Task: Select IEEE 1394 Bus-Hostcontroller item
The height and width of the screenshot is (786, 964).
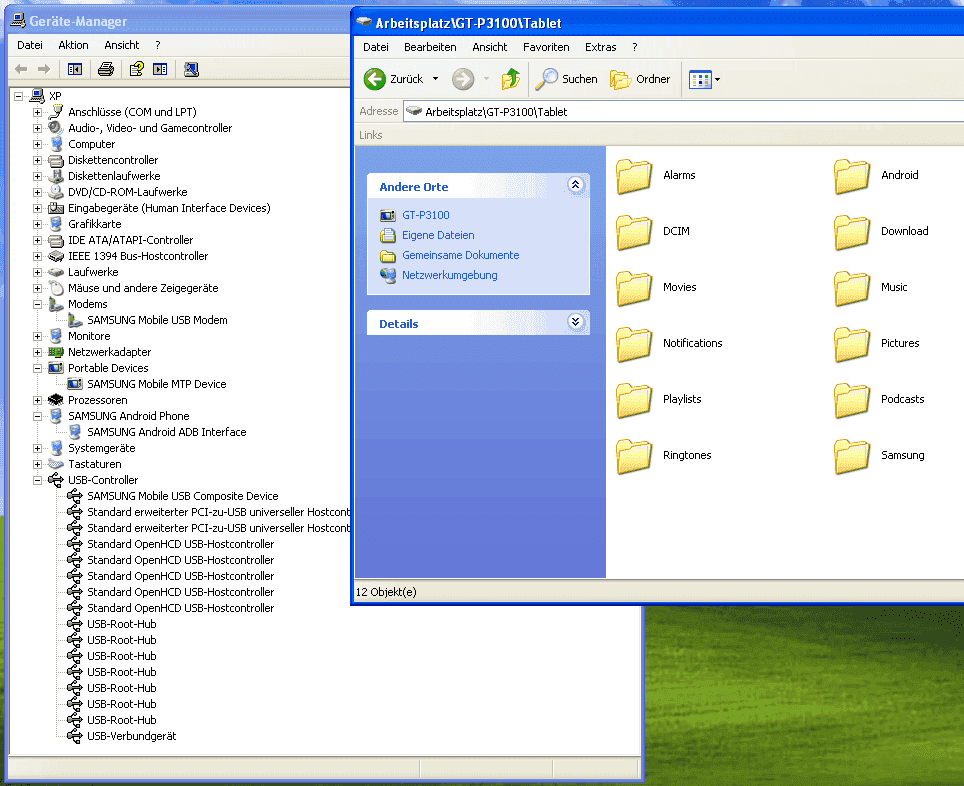Action: pyautogui.click(x=138, y=256)
